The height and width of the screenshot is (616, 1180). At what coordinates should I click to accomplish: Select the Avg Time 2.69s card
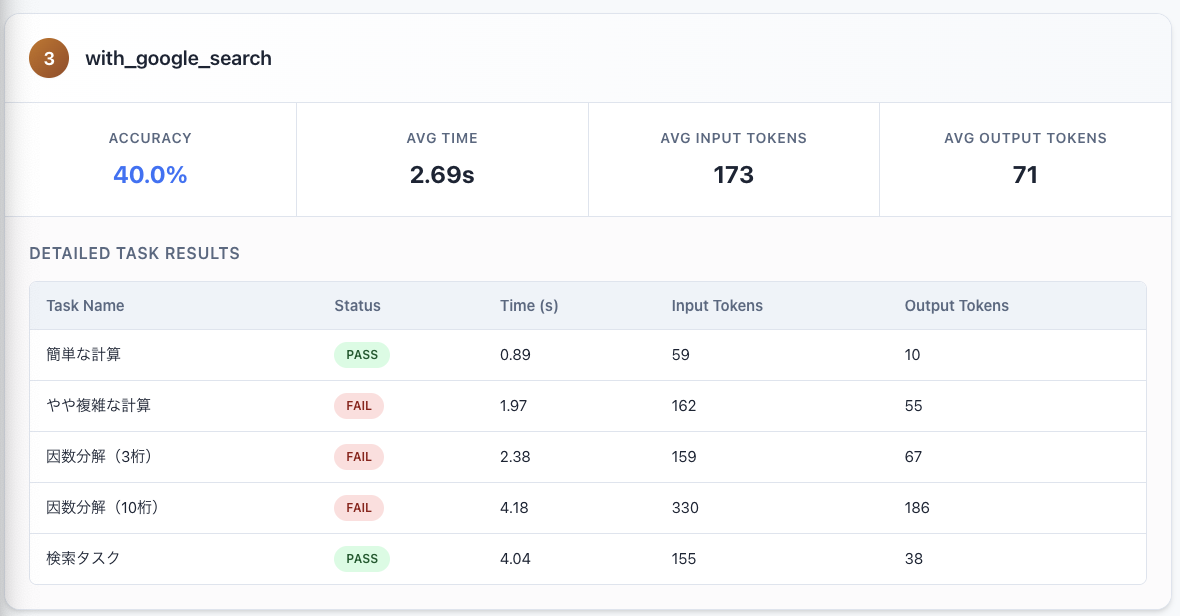(x=442, y=160)
